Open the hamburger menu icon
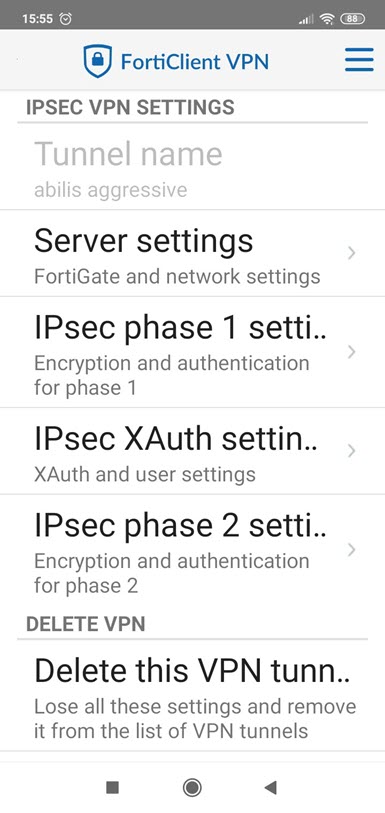 359,60
